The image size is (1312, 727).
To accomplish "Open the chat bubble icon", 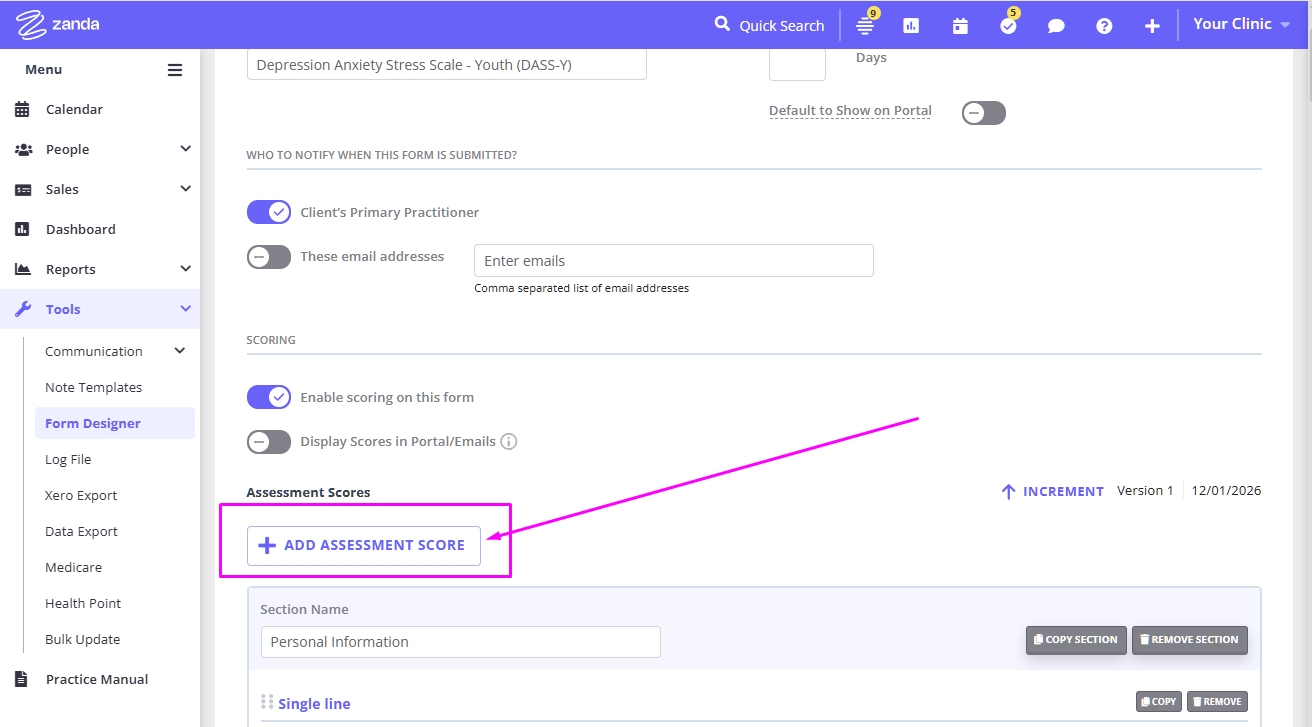I will point(1055,24).
